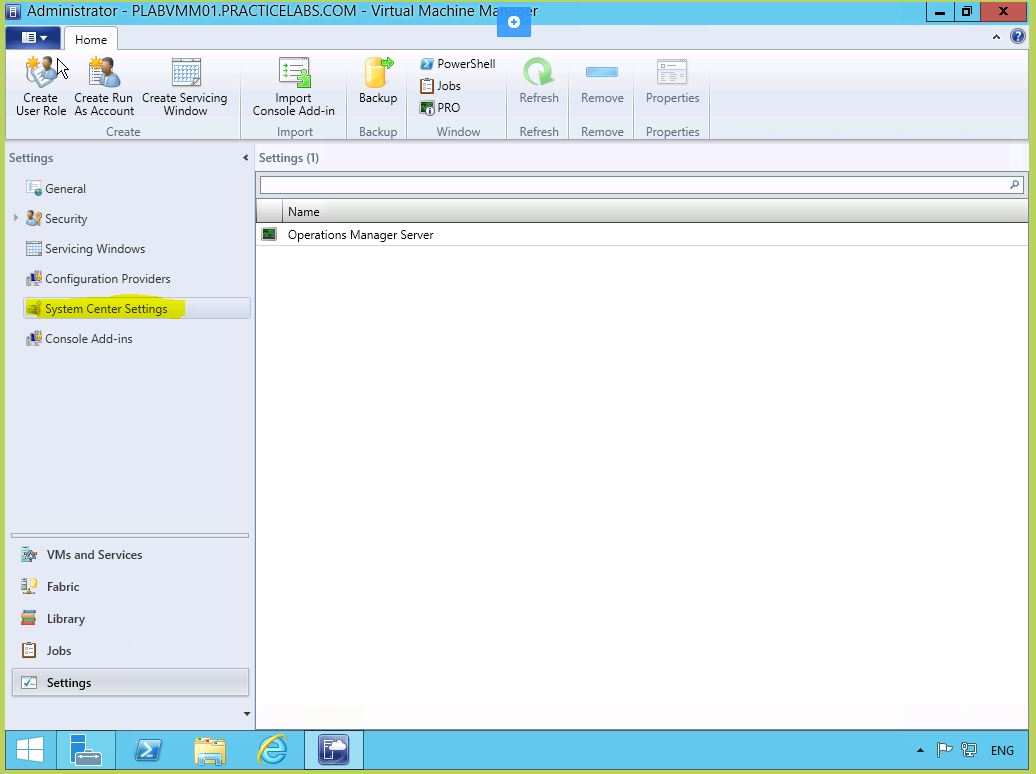Click the Action Center flag icon

pyautogui.click(x=944, y=750)
